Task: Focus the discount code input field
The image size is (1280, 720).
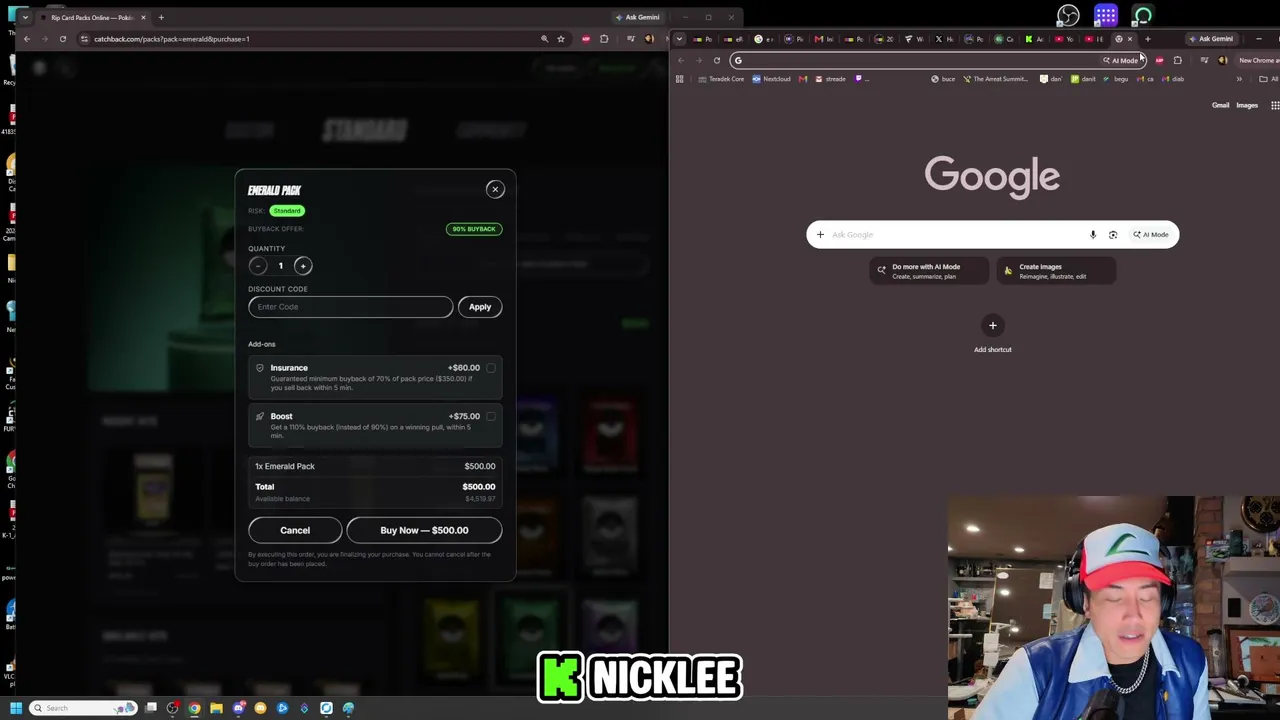Action: pos(350,307)
